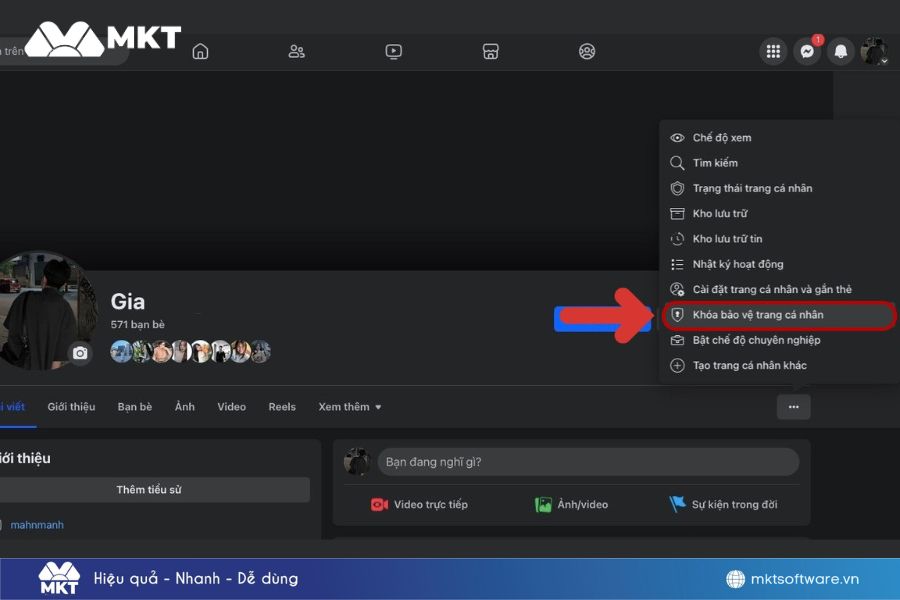Screen dimensions: 900x600
Task: Switch to the "Bạn bè" tab
Action: 135,407
